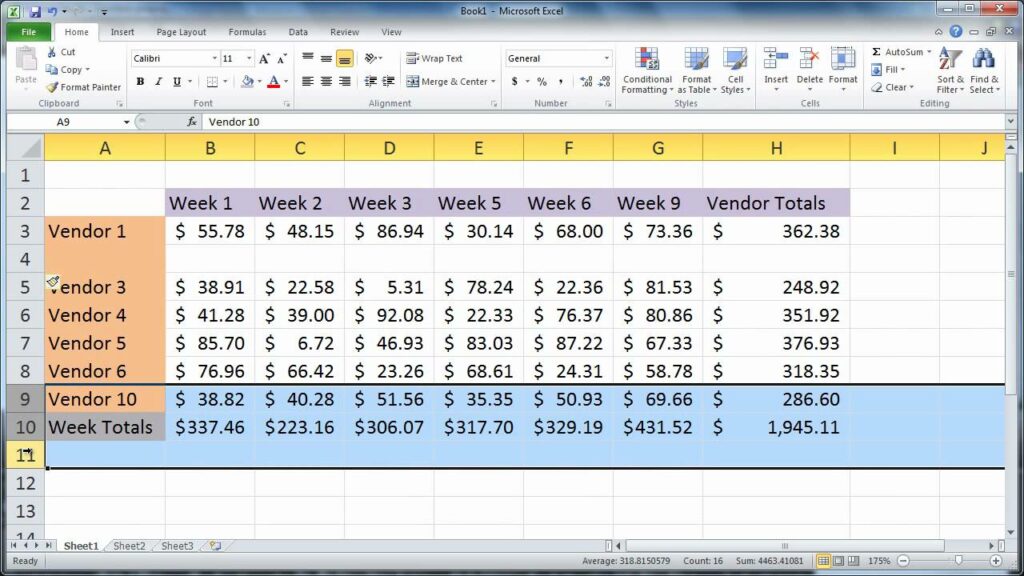Click the Insert Cells icon
The height and width of the screenshot is (576, 1024).
click(x=776, y=60)
